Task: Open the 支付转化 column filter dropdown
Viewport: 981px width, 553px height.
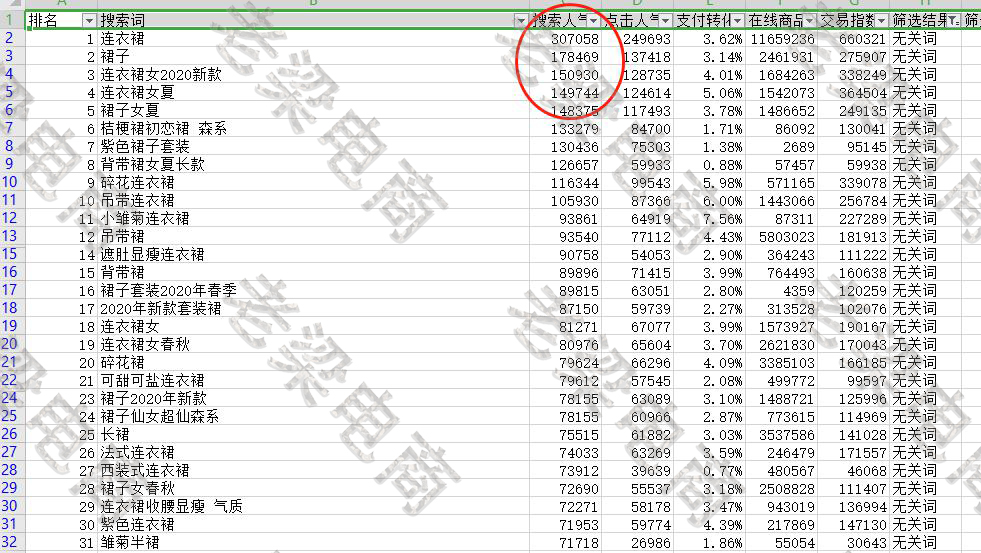Action: click(738, 21)
